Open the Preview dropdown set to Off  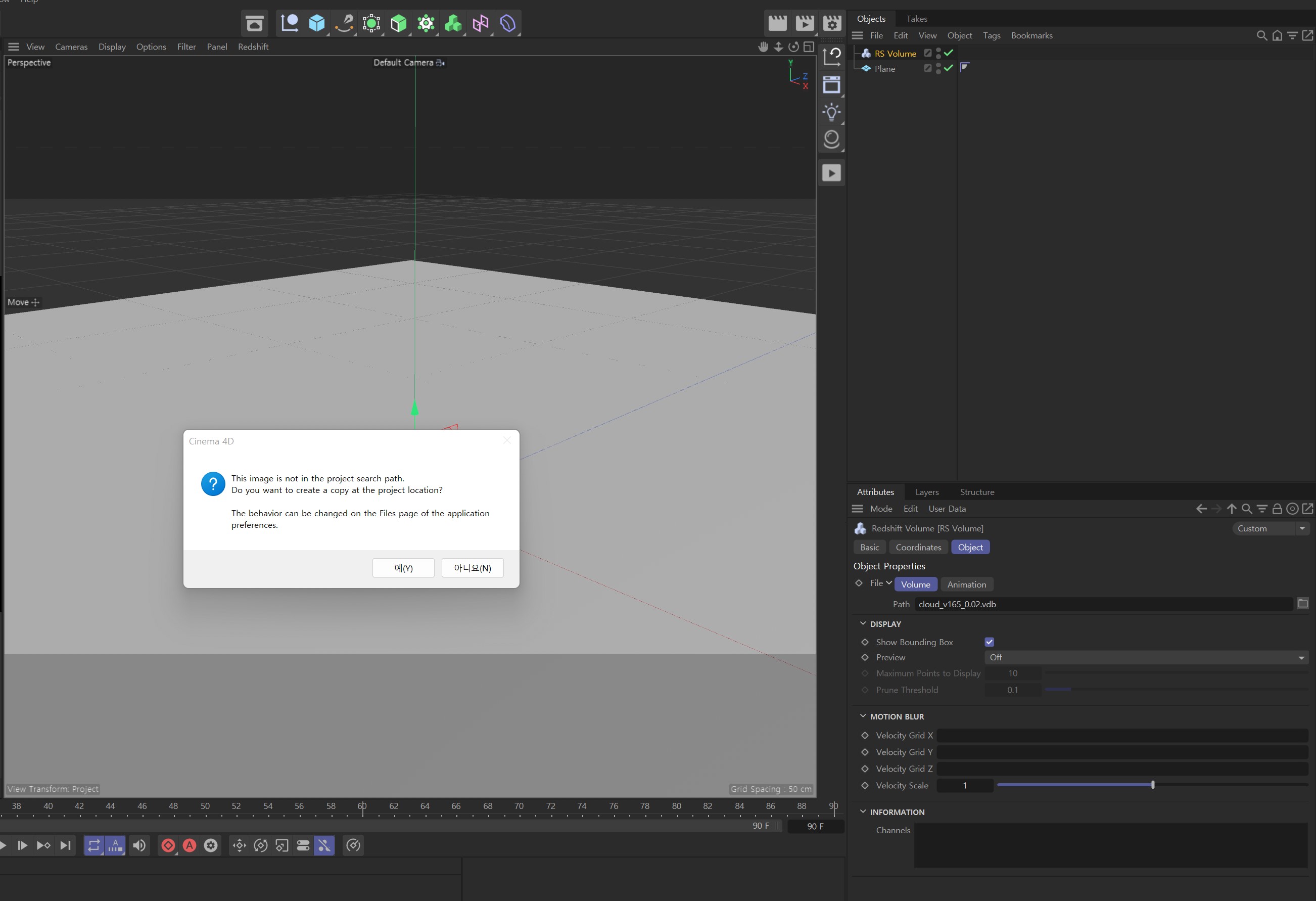click(1146, 657)
